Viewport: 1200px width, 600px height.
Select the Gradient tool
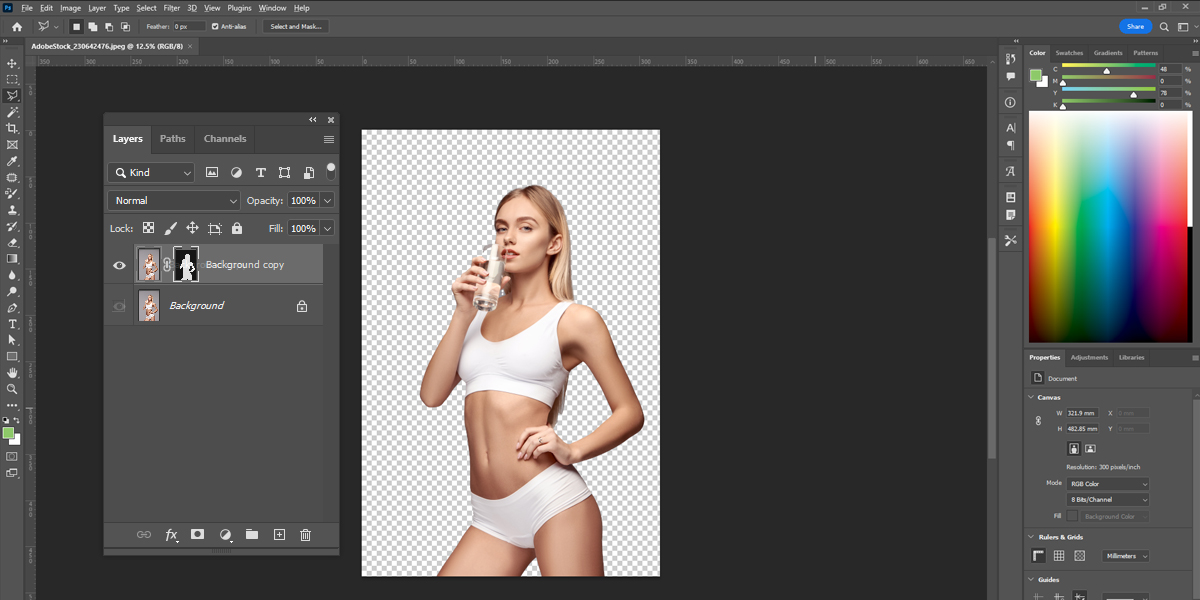[x=12, y=258]
